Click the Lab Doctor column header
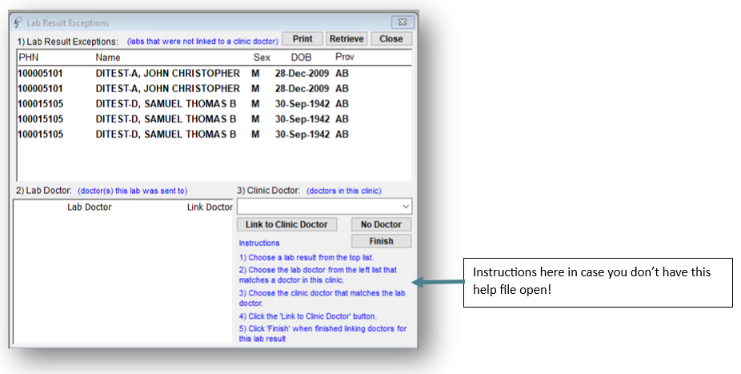 pyautogui.click(x=89, y=207)
